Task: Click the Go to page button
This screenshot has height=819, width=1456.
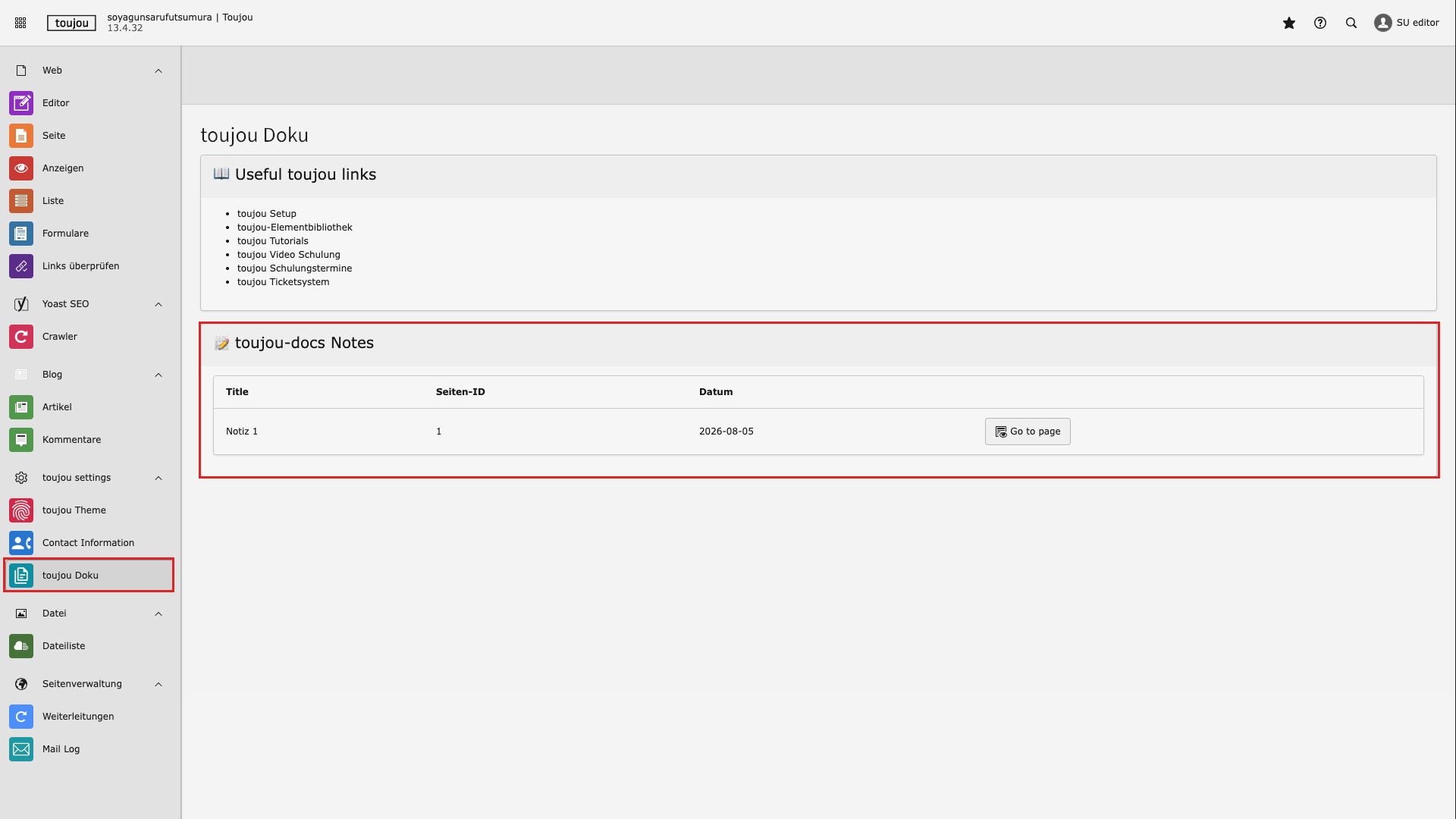Action: 1028,431
